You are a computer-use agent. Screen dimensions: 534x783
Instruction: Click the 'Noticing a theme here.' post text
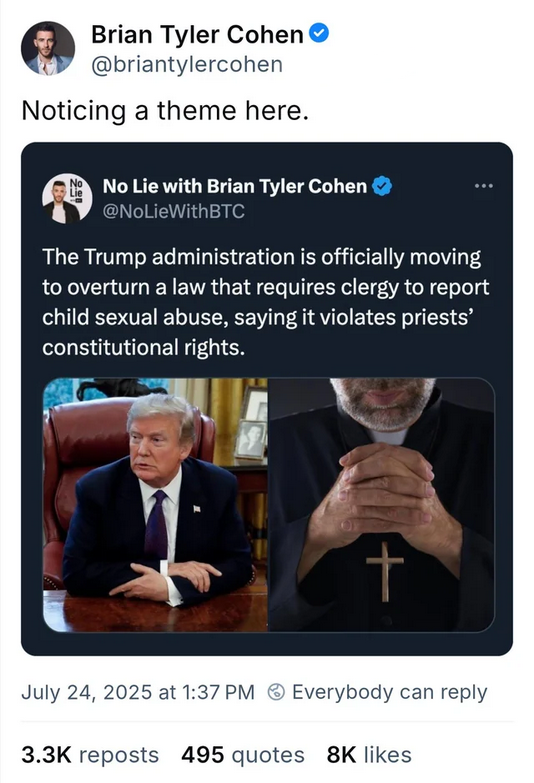point(165,111)
